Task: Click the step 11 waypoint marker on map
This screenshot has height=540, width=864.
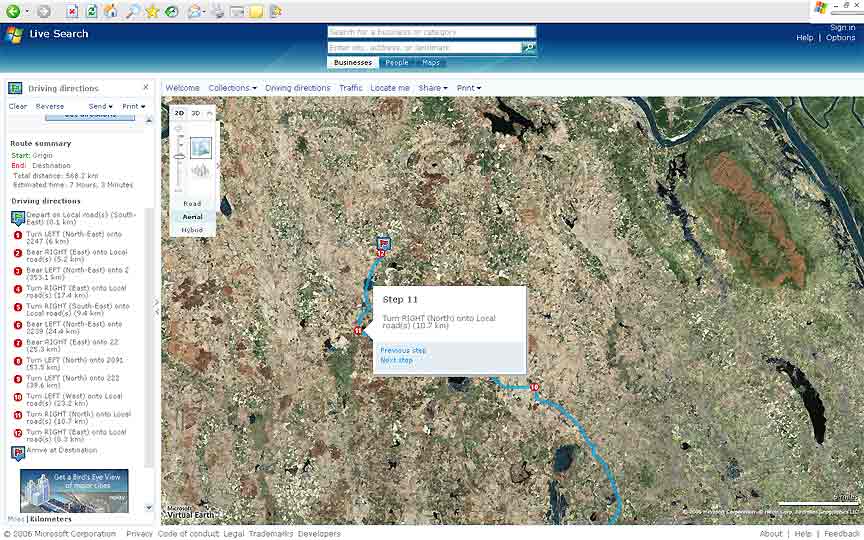Action: [358, 331]
